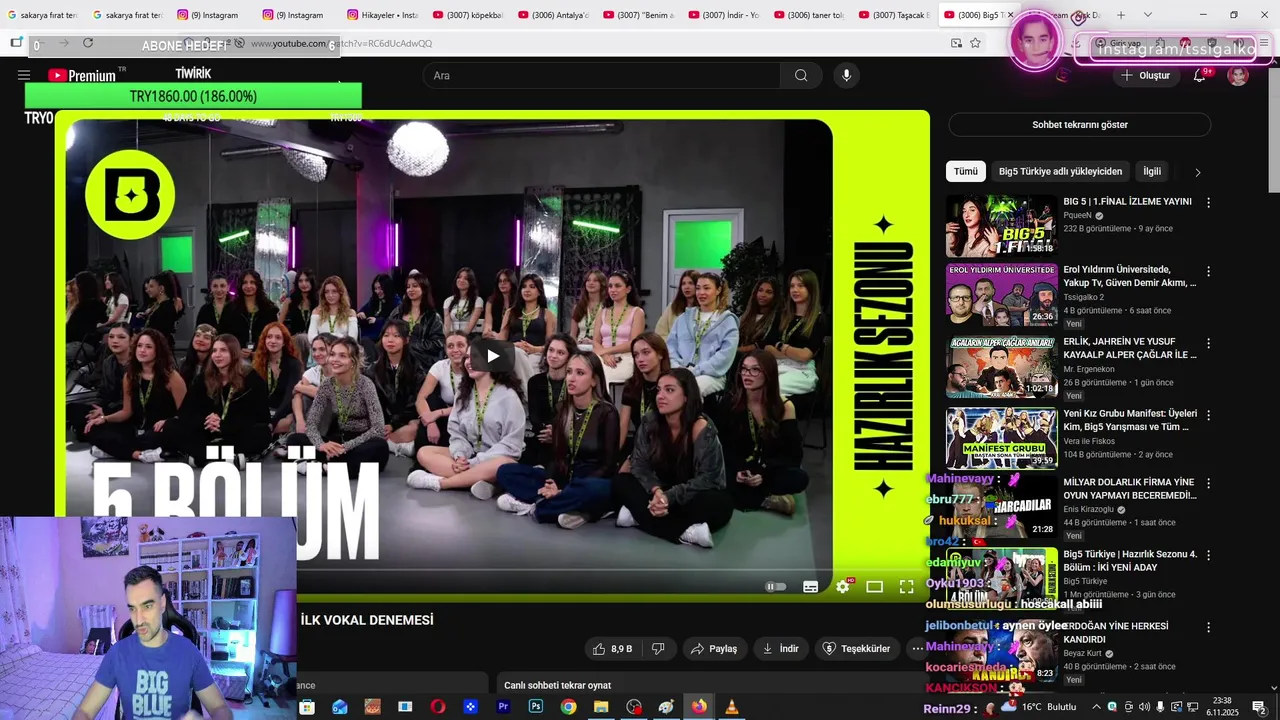Image resolution: width=1280 pixels, height=720 pixels.
Task: Open a new browser tab with plus
Action: coord(1121,15)
